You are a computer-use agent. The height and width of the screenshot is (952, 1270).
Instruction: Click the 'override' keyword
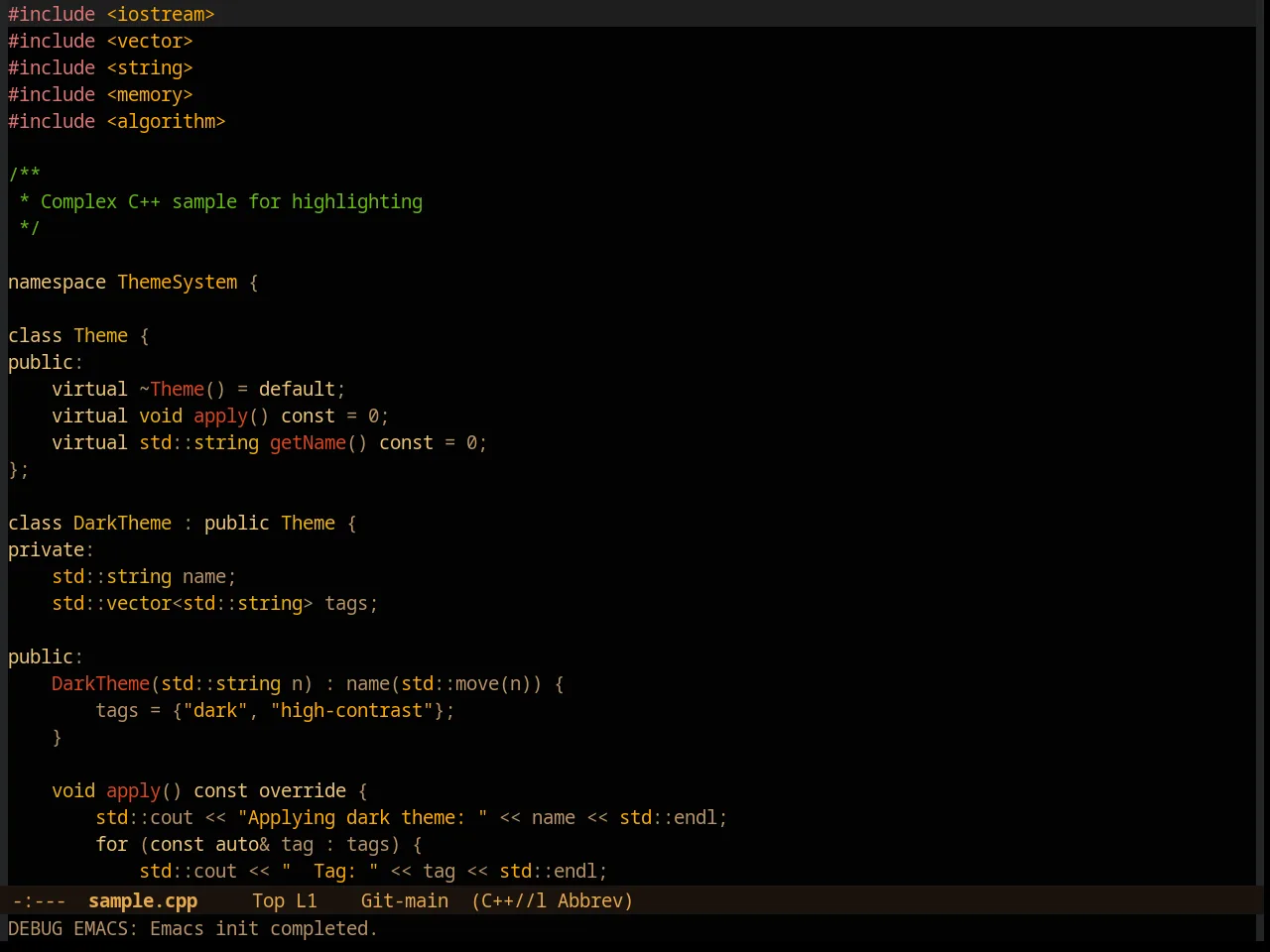tap(303, 790)
